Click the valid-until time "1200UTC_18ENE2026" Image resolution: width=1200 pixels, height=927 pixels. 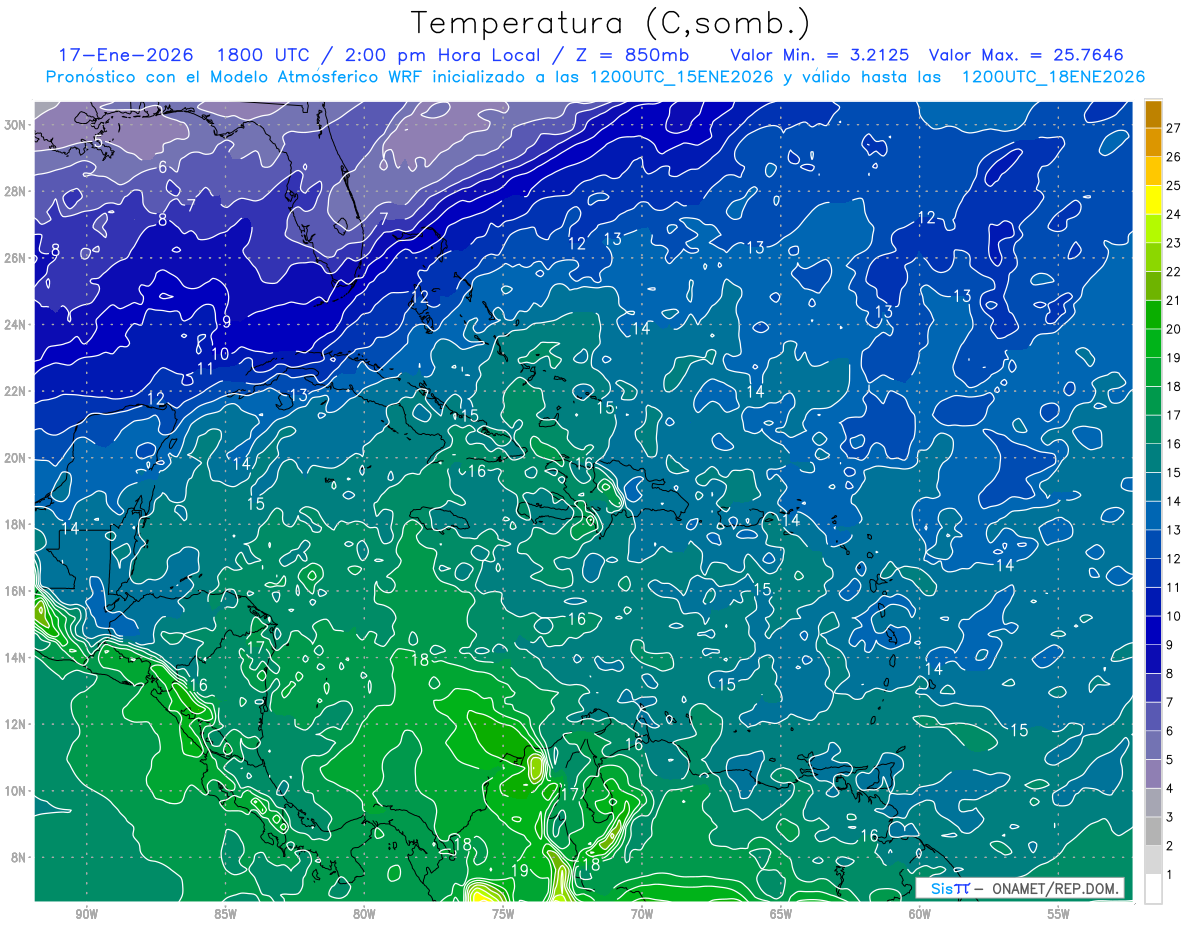(1053, 77)
